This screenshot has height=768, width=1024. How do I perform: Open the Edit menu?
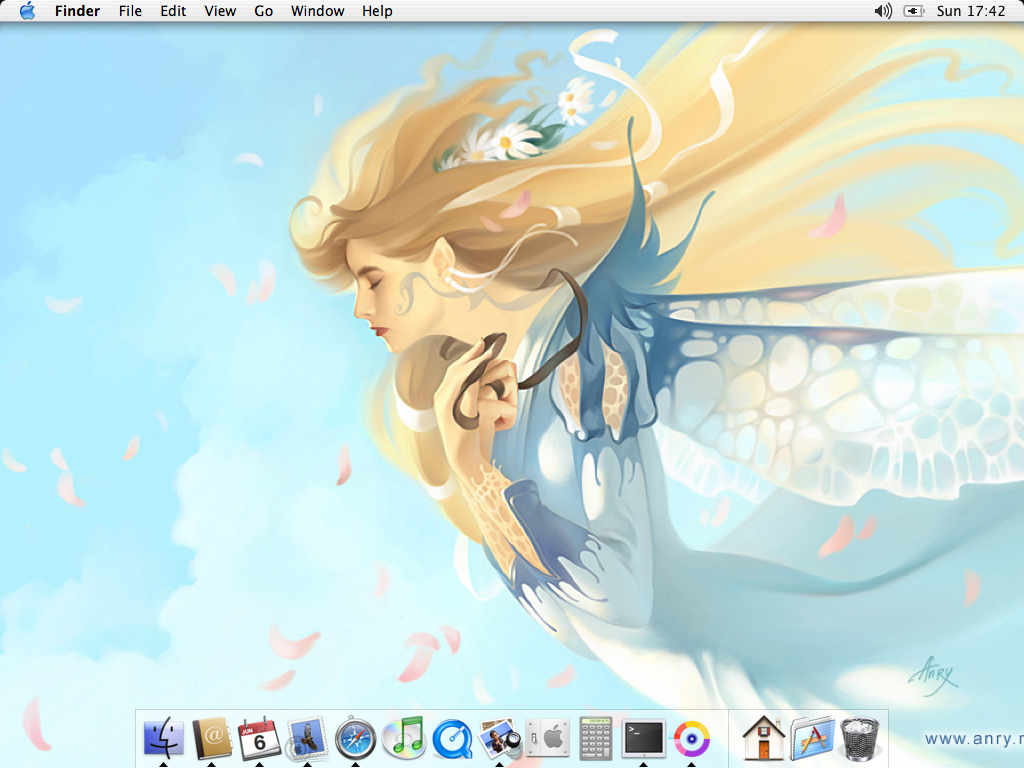pyautogui.click(x=173, y=11)
